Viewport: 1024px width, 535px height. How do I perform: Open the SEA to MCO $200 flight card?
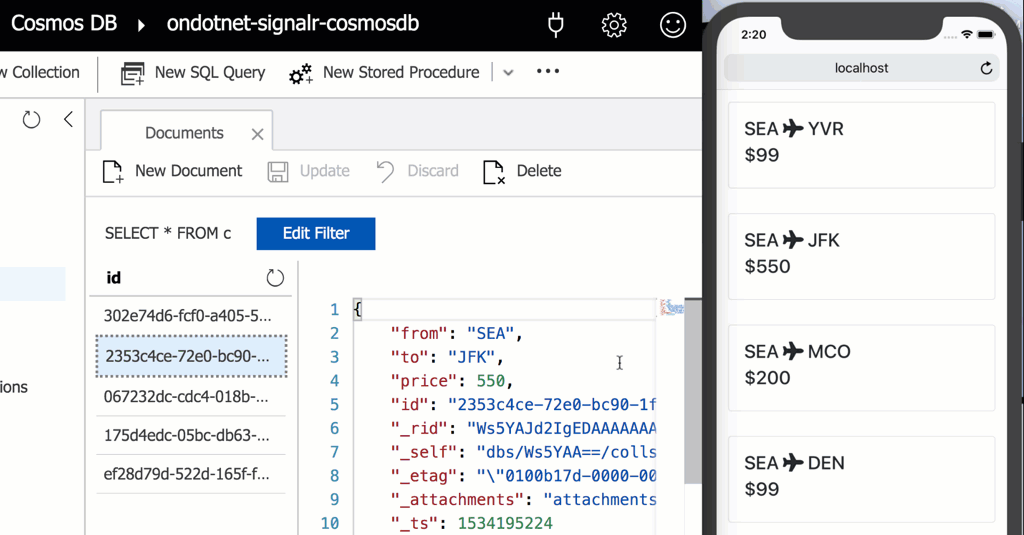(861, 368)
